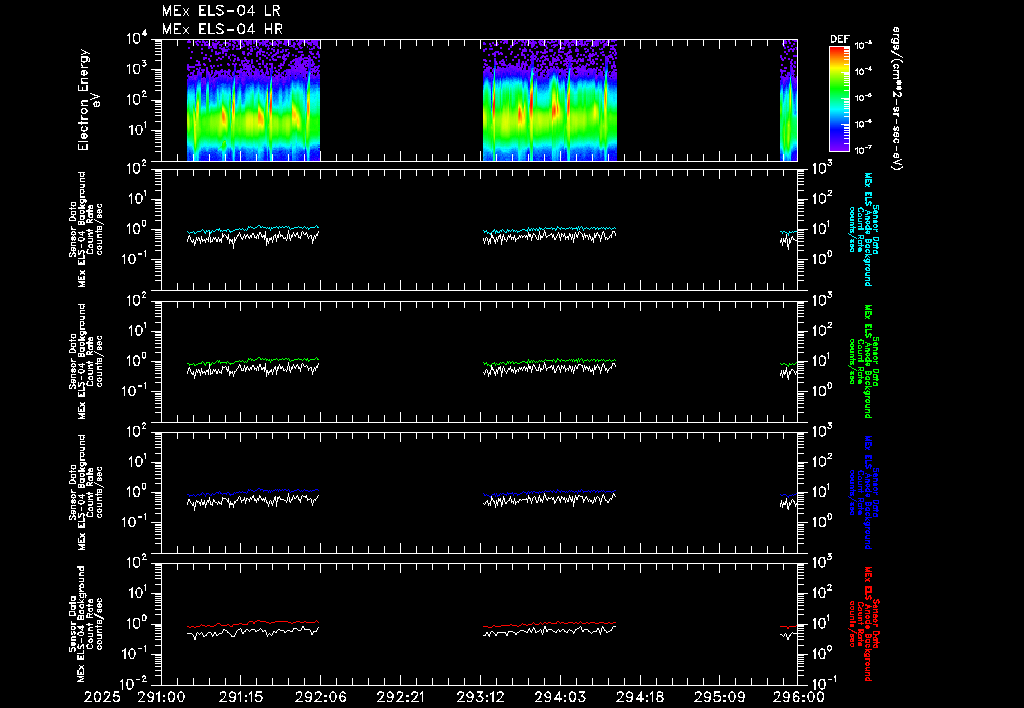Click the first spectrogram segment near day 291

pos(253,100)
